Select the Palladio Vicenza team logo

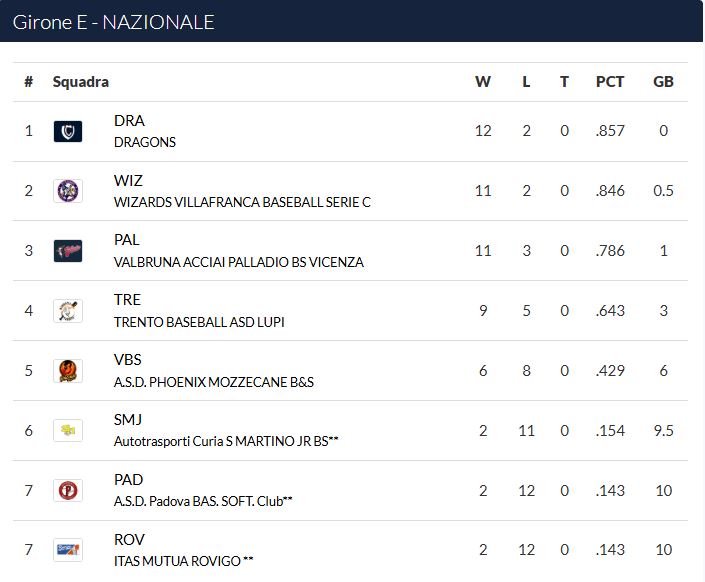[x=68, y=251]
